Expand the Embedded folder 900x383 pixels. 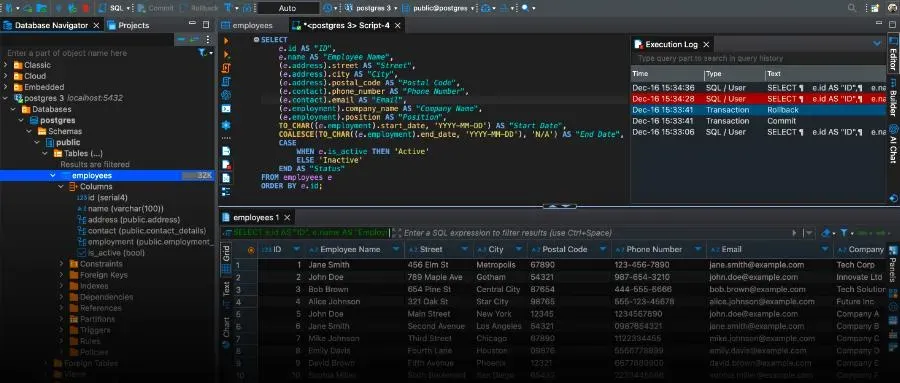(6, 87)
